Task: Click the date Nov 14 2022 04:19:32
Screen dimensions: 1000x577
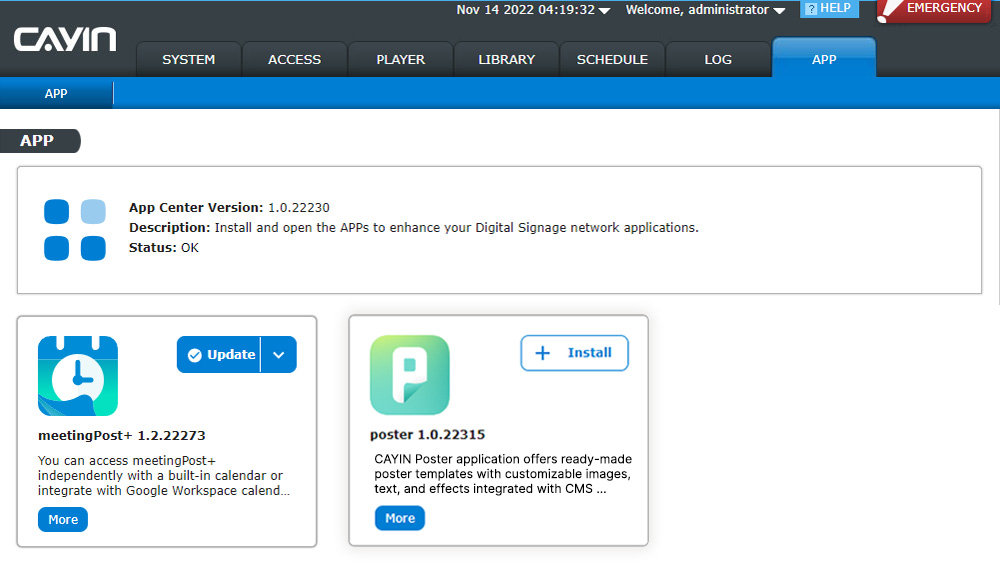Action: 526,10
